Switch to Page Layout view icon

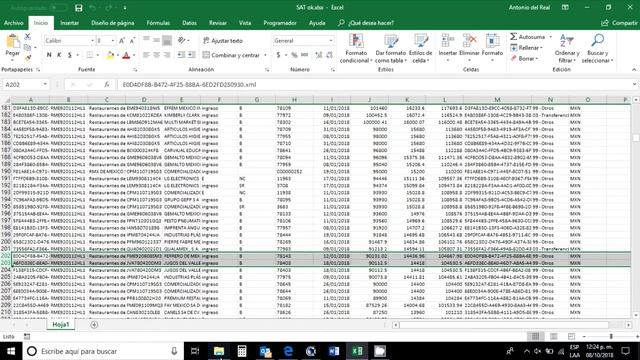[553, 336]
